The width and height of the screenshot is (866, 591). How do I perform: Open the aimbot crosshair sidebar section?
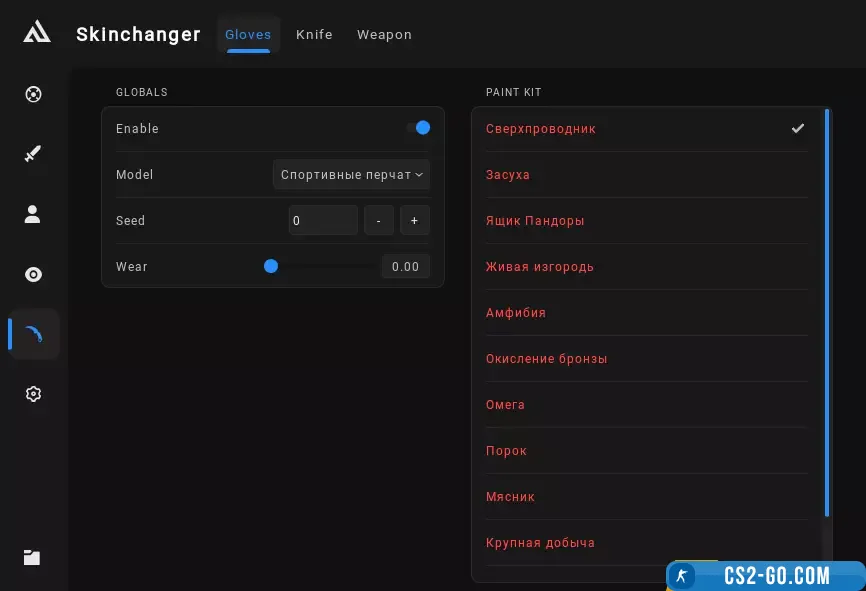[33, 95]
